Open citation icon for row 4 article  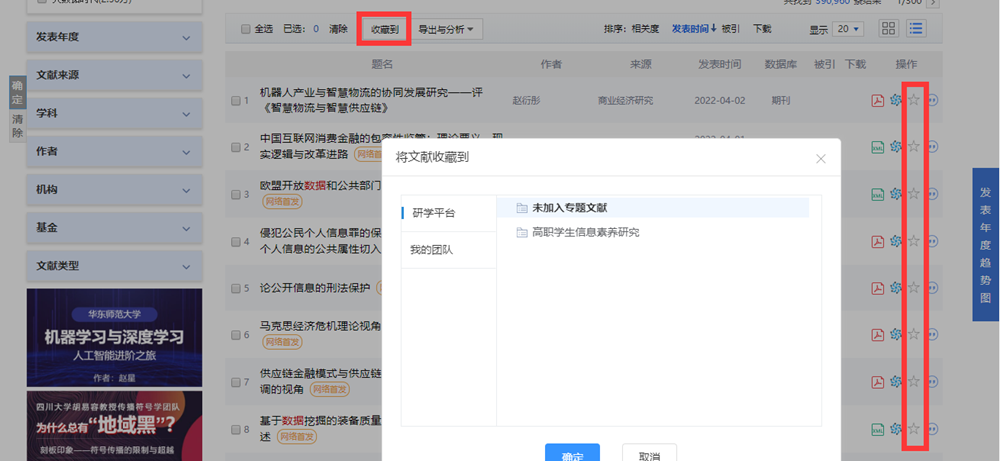[x=932, y=241]
